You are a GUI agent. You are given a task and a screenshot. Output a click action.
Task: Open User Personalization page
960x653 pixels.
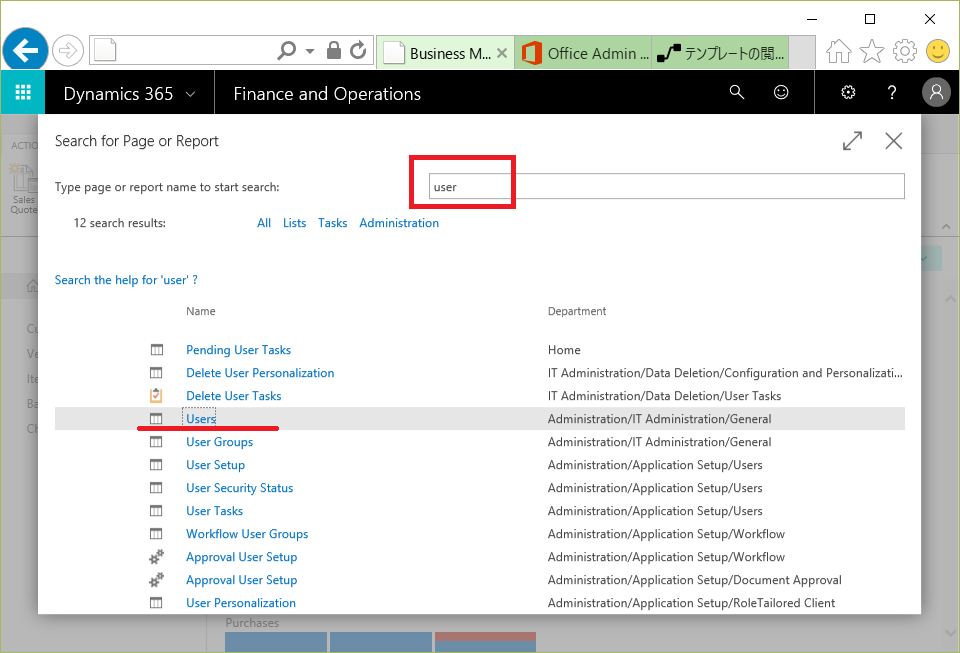pyautogui.click(x=241, y=603)
